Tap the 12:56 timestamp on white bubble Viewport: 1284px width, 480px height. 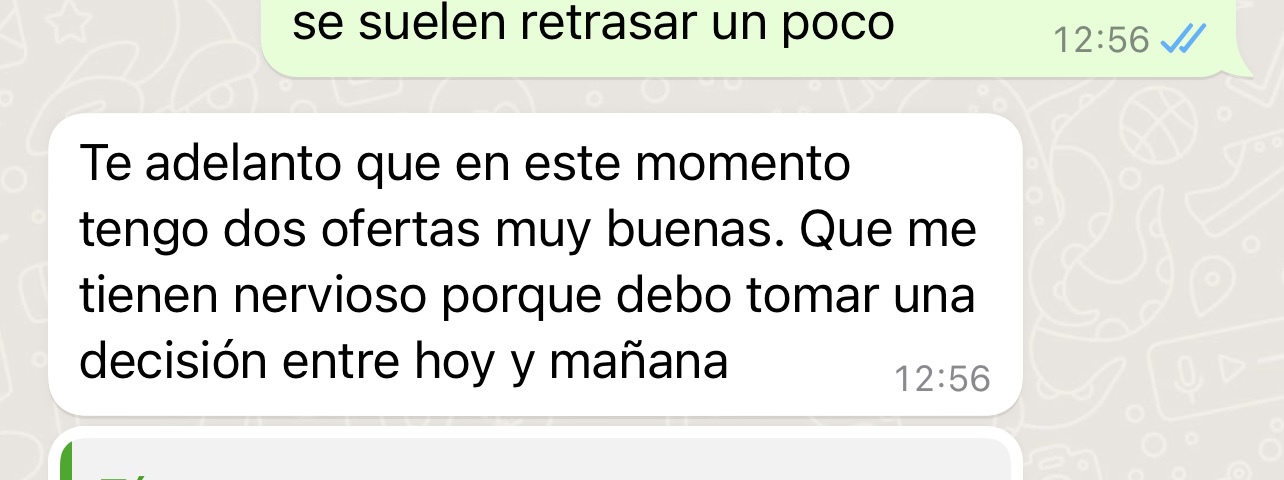coord(942,379)
